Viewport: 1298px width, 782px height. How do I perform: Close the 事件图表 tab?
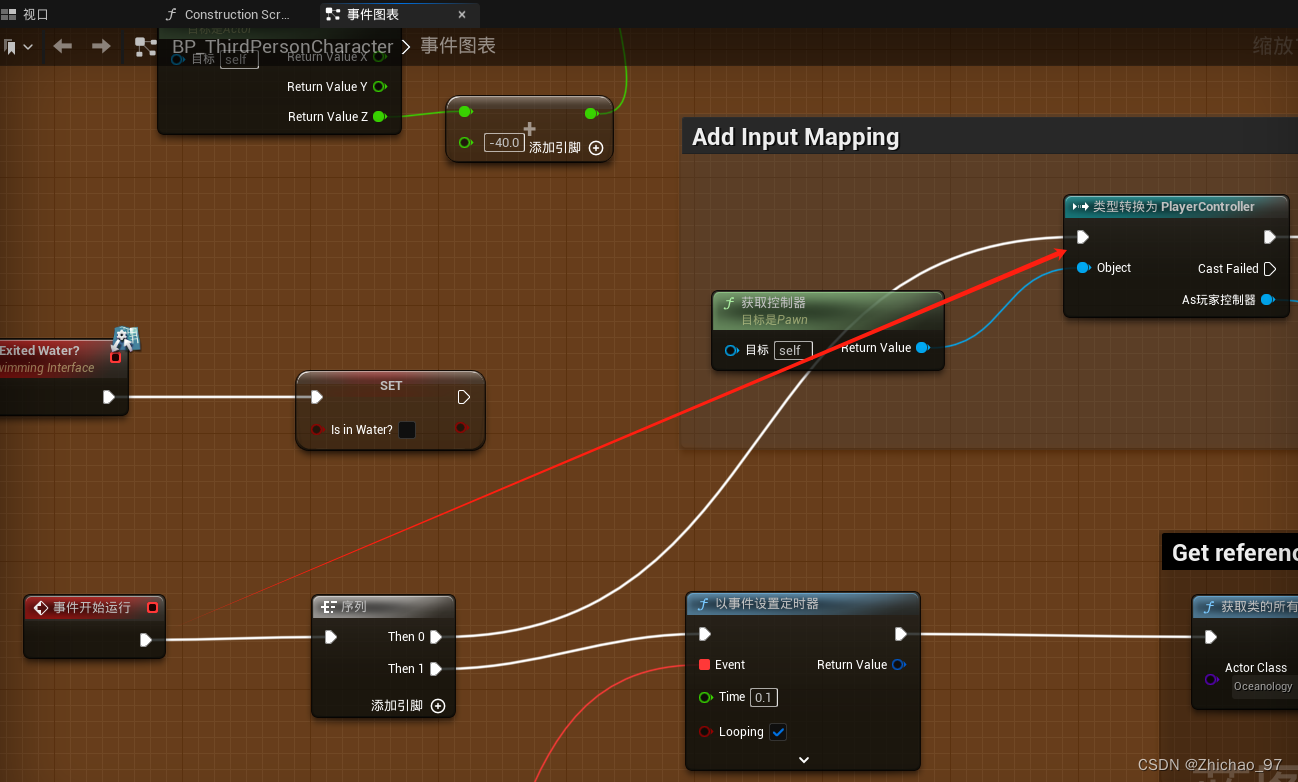(x=461, y=15)
